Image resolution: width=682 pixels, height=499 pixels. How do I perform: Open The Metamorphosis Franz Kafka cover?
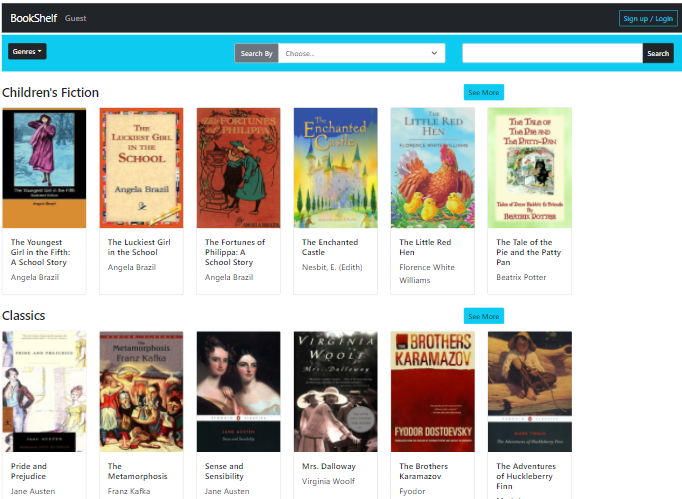[x=141, y=392]
